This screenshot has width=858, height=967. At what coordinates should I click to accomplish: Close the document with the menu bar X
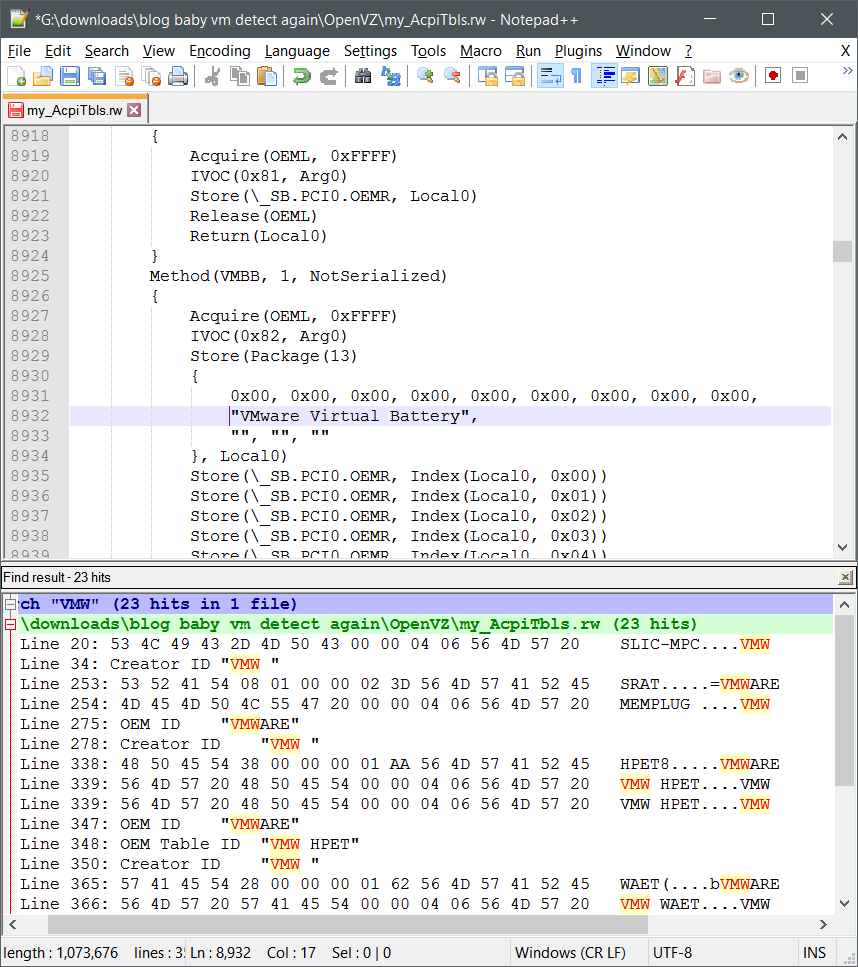pyautogui.click(x=846, y=51)
